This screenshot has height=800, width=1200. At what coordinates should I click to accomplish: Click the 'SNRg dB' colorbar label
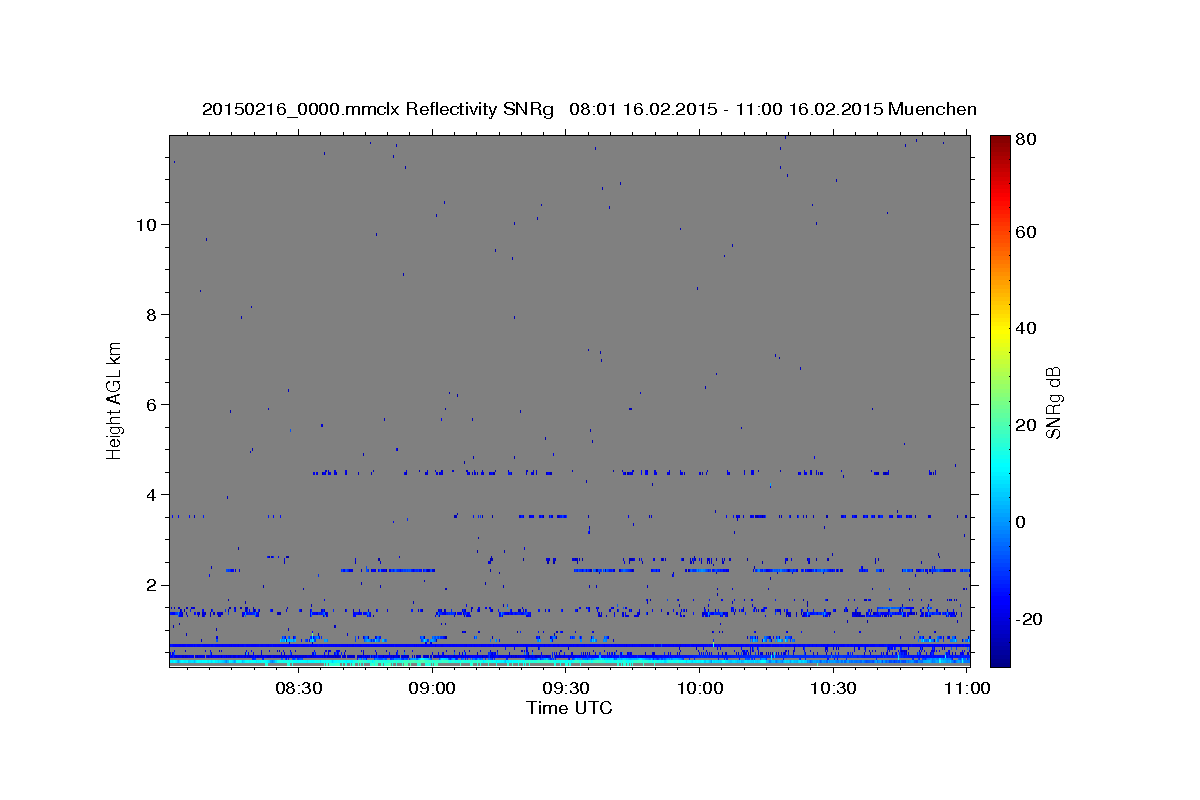click(x=1053, y=402)
